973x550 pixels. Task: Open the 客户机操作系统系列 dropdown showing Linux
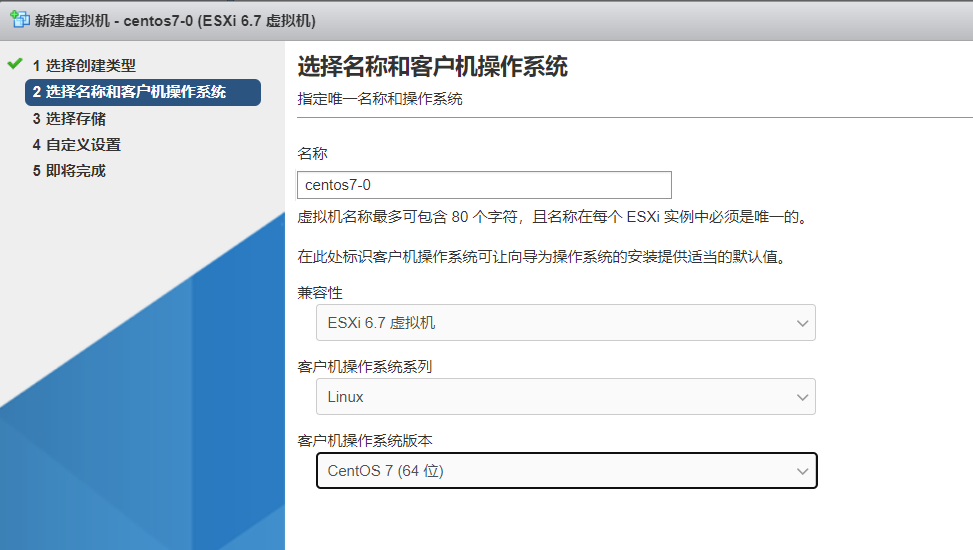[565, 397]
